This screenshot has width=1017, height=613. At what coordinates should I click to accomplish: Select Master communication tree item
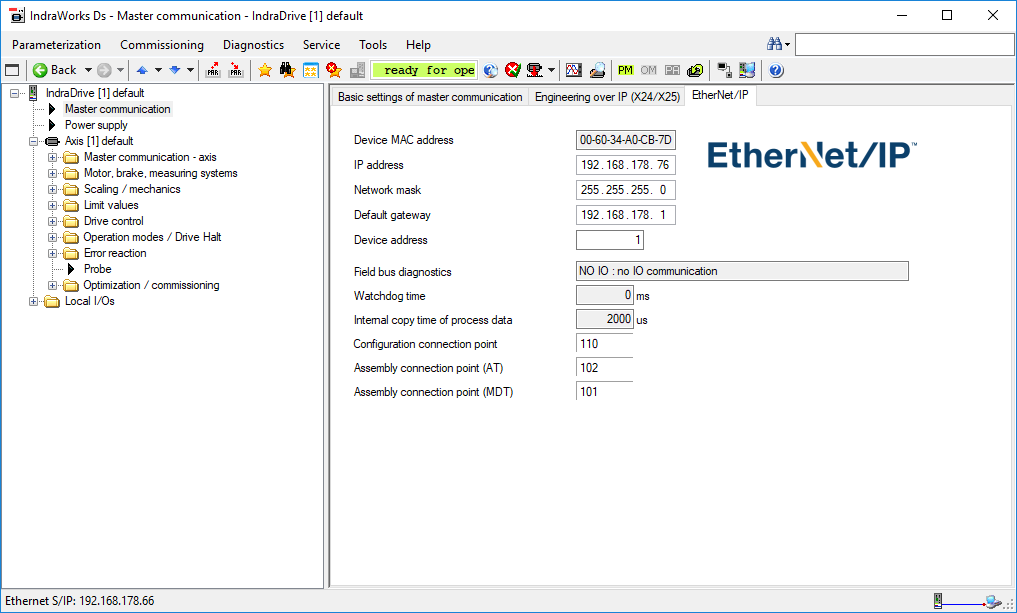click(x=117, y=109)
